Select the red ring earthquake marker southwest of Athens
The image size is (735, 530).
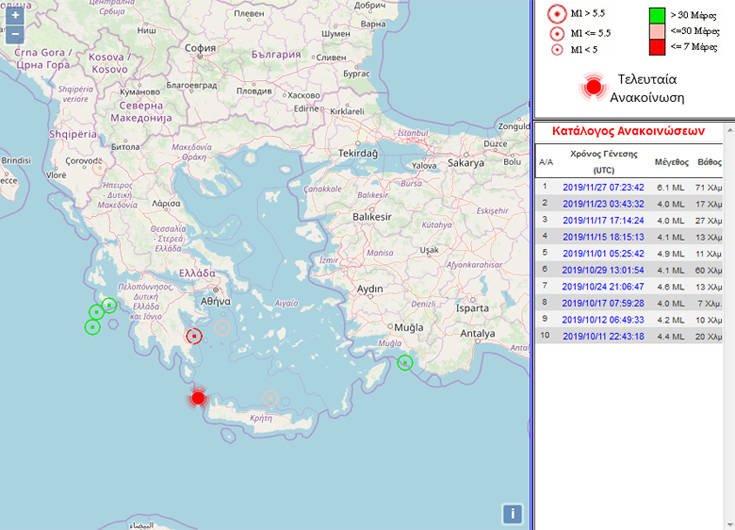[x=195, y=336]
